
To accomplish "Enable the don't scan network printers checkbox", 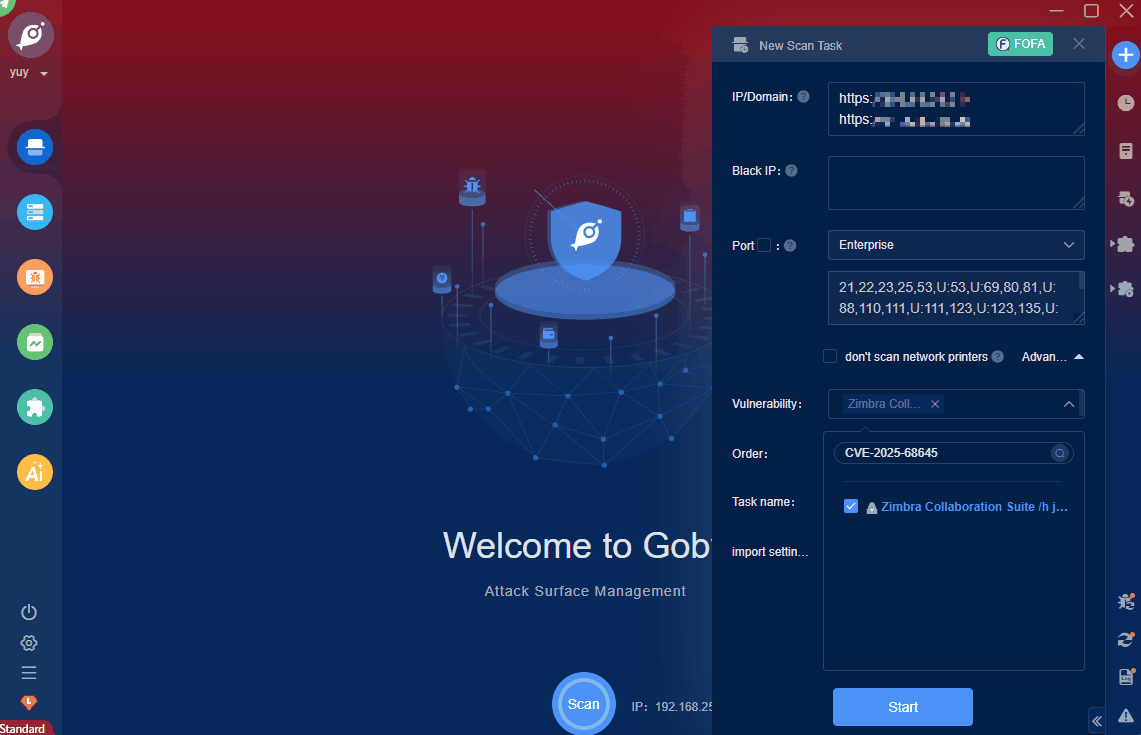I will 830,356.
